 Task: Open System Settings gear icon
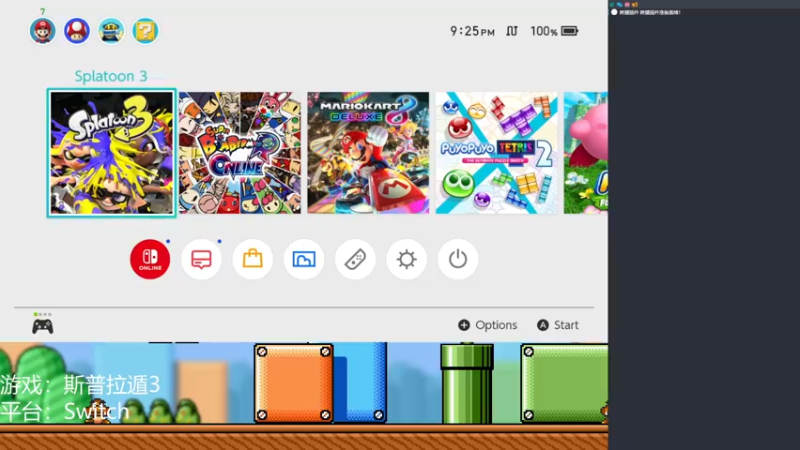407,259
